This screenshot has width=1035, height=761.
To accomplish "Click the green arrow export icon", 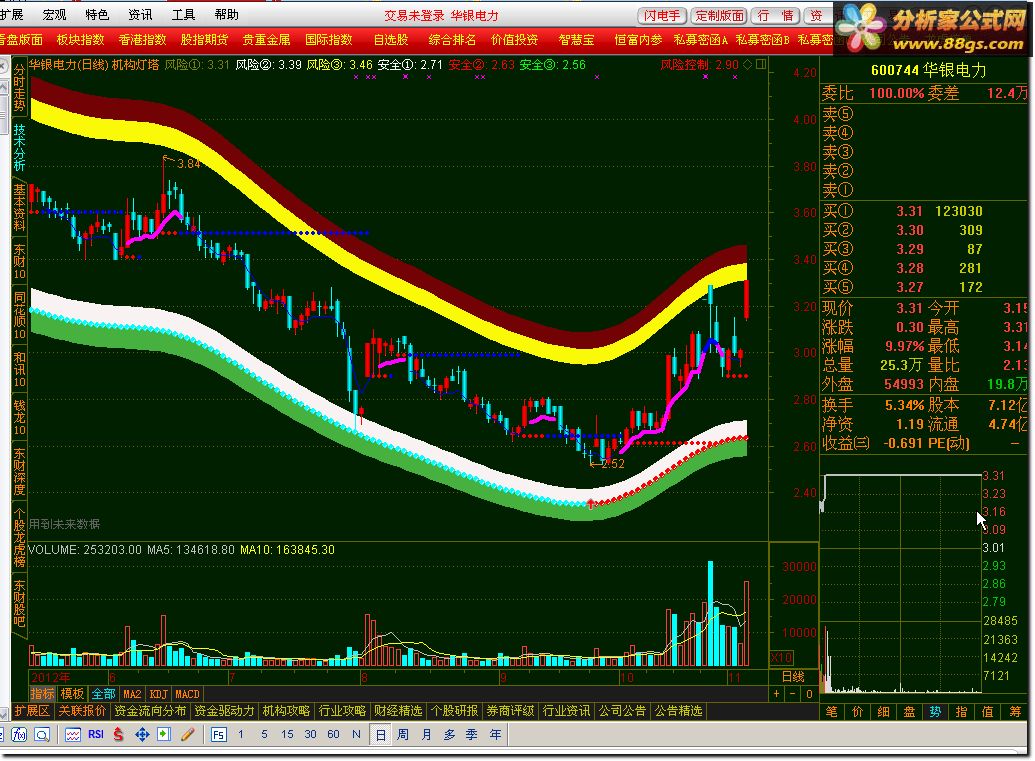I will [164, 735].
